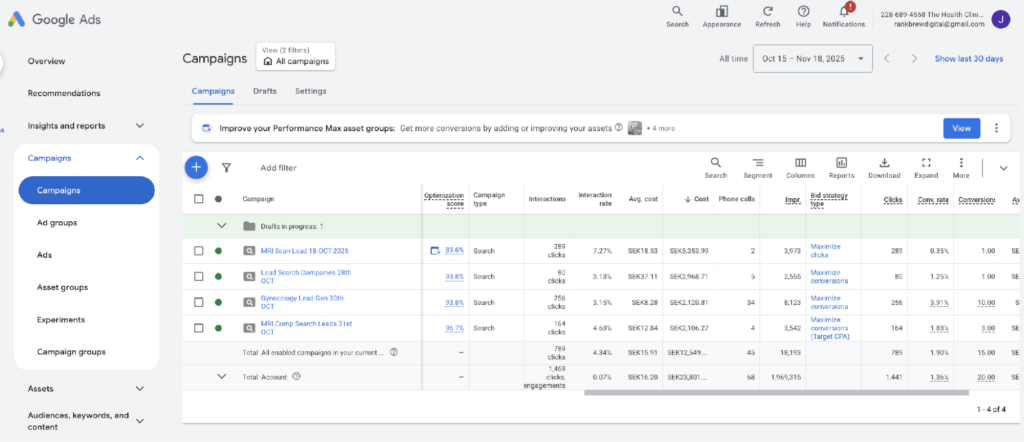This screenshot has width=1024, height=442.
Task: Select all campaigns header checkbox
Action: click(x=199, y=198)
